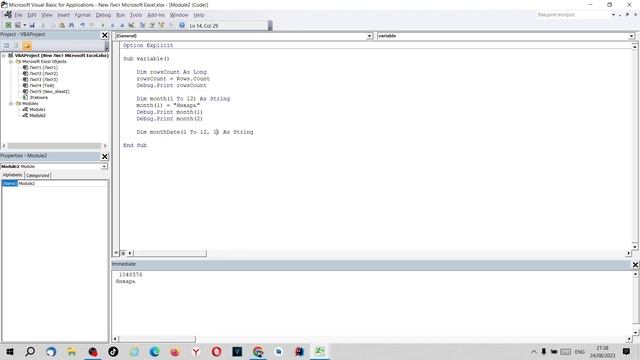
Task: Click View Code icon in Project panel
Action: coord(6,46)
